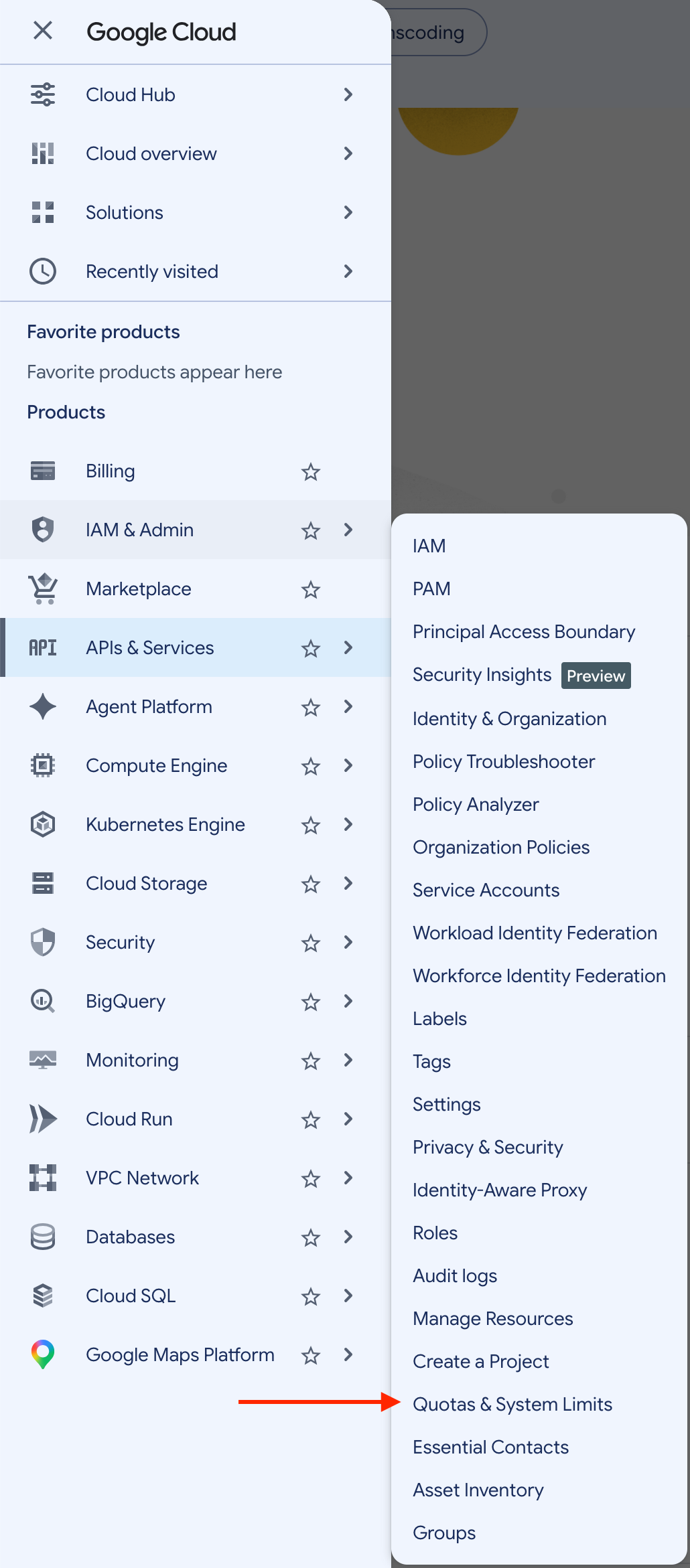This screenshot has width=690, height=1568.
Task: Open Groups in the submenu
Action: (x=444, y=1533)
